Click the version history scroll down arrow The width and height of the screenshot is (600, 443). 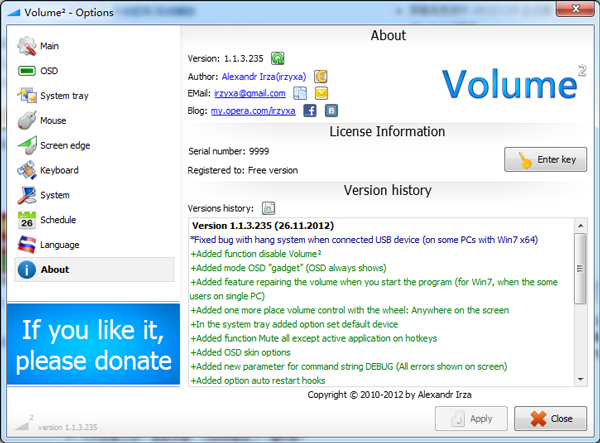[580, 379]
